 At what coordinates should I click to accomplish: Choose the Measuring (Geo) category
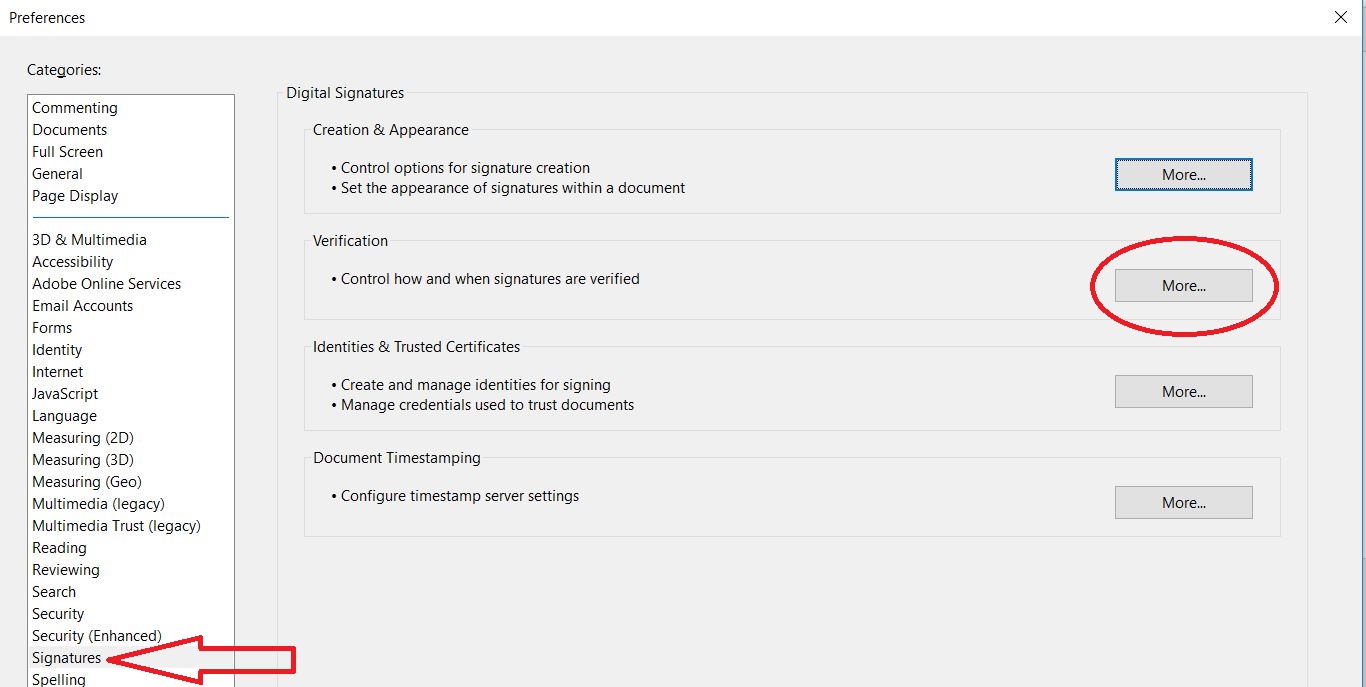(x=87, y=482)
